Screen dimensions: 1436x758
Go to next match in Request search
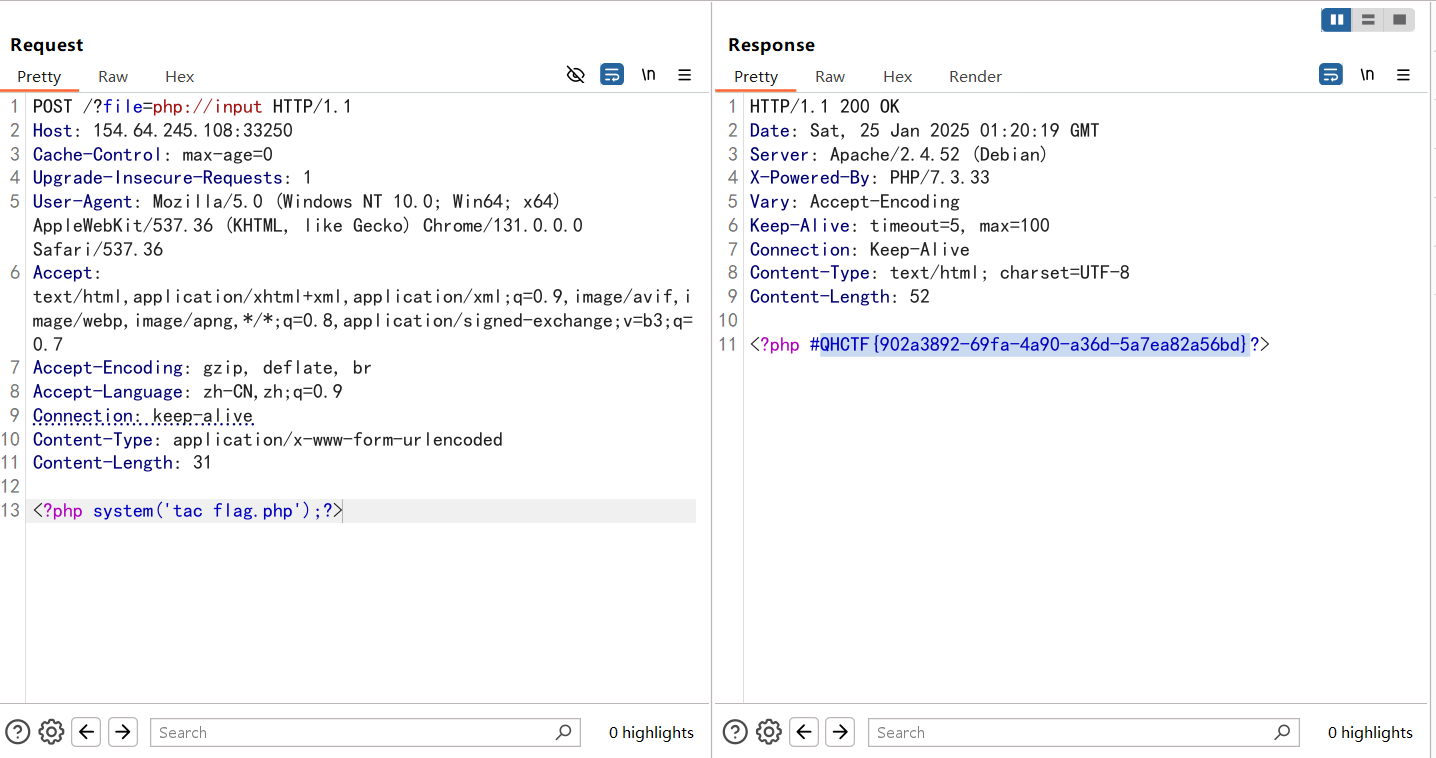tap(123, 732)
